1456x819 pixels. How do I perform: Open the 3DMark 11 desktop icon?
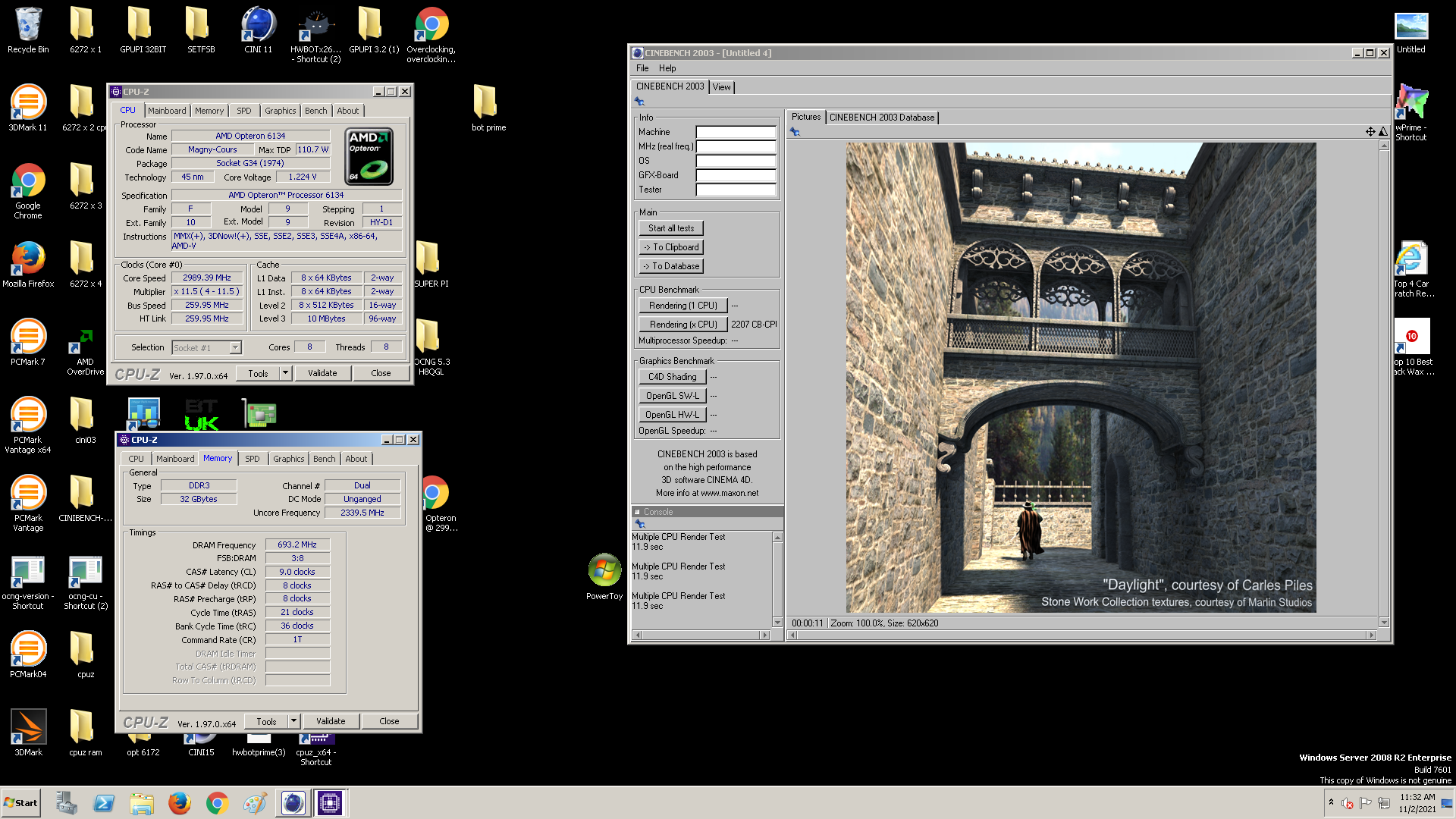[28, 108]
